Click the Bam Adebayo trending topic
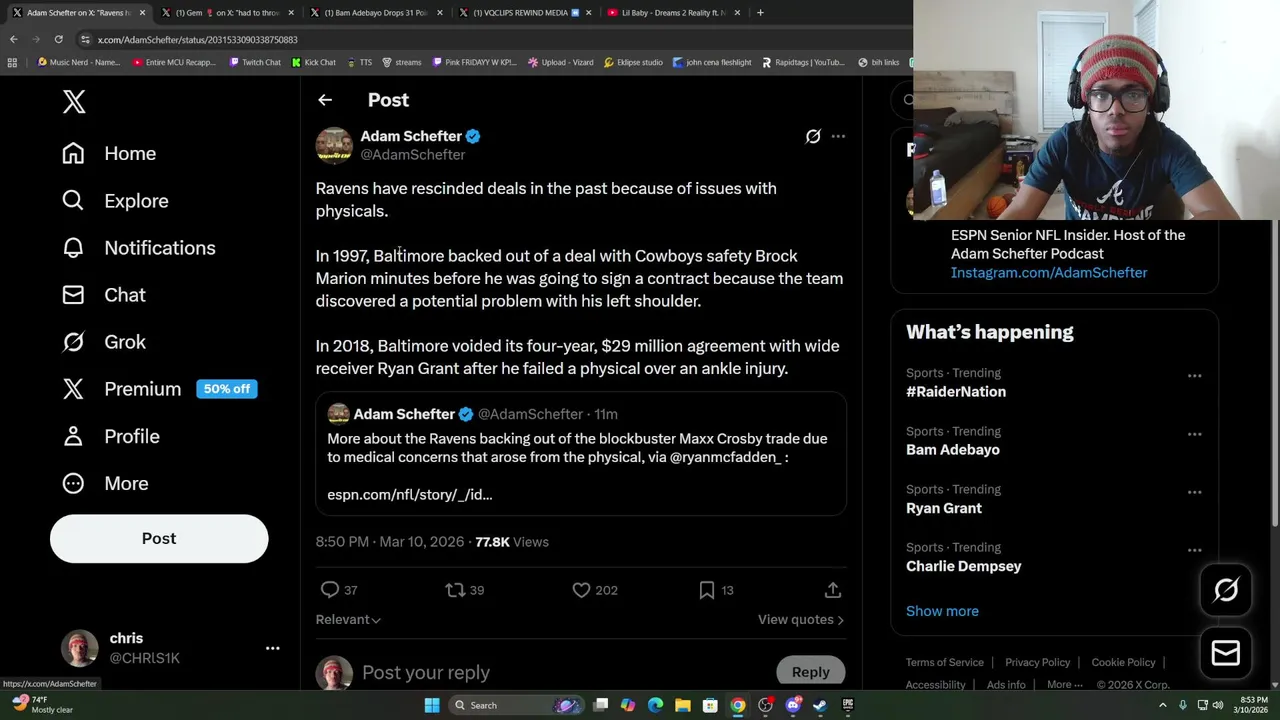This screenshot has width=1280, height=720. (953, 450)
